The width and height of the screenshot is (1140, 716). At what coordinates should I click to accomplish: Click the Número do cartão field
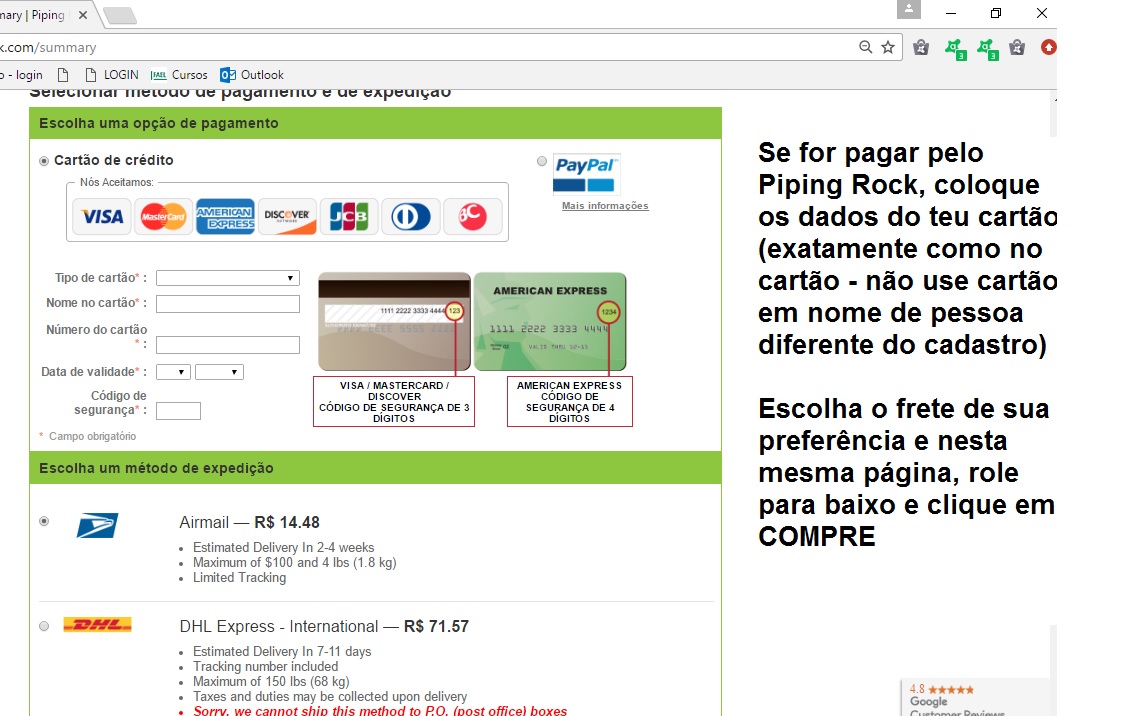pyautogui.click(x=228, y=345)
